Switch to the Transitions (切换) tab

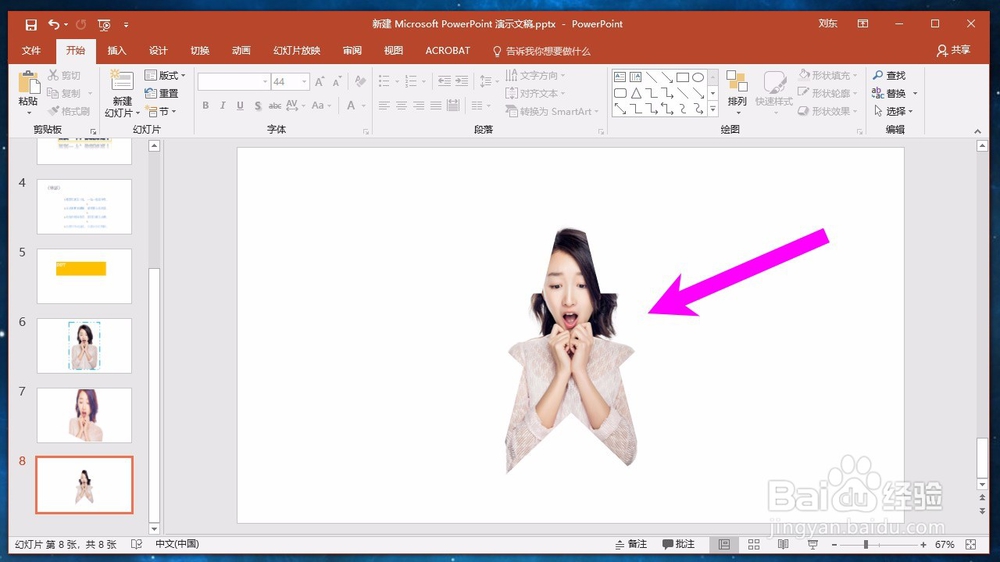tap(200, 50)
